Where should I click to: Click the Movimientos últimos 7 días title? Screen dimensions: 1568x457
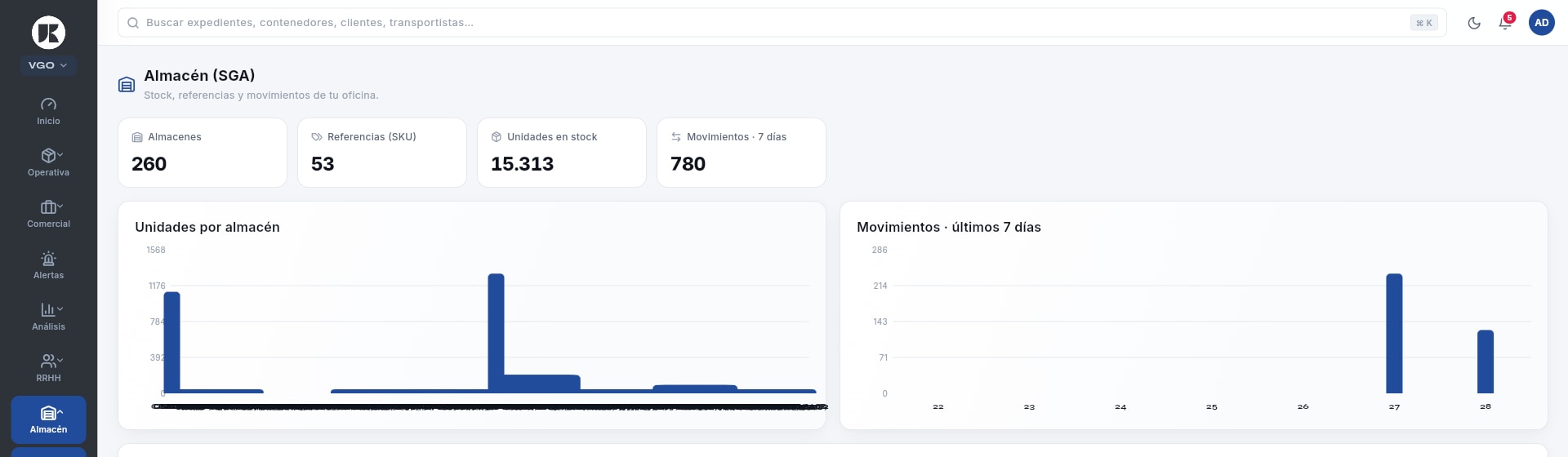[949, 227]
